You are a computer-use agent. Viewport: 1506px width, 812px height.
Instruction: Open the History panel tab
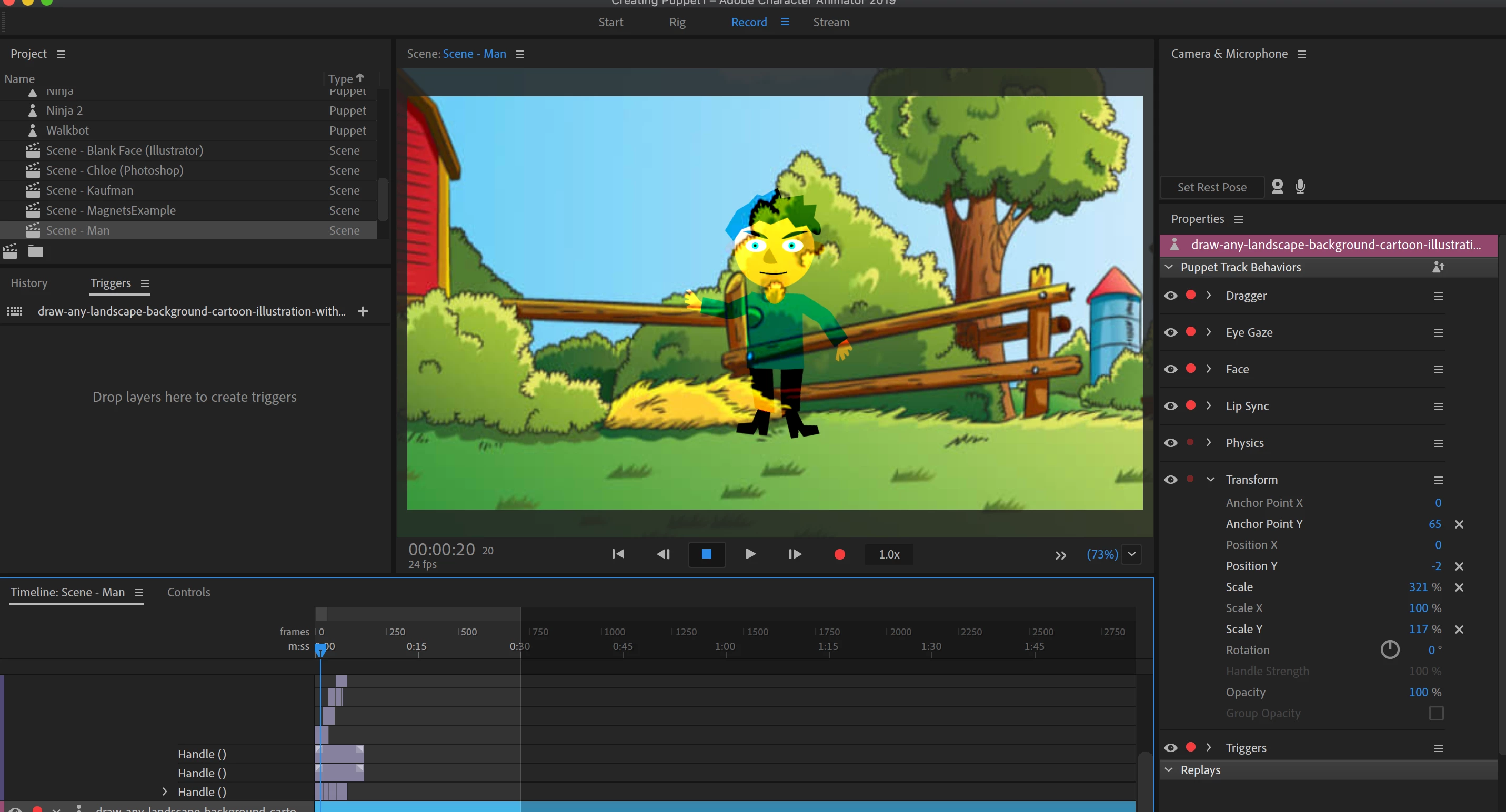[29, 283]
